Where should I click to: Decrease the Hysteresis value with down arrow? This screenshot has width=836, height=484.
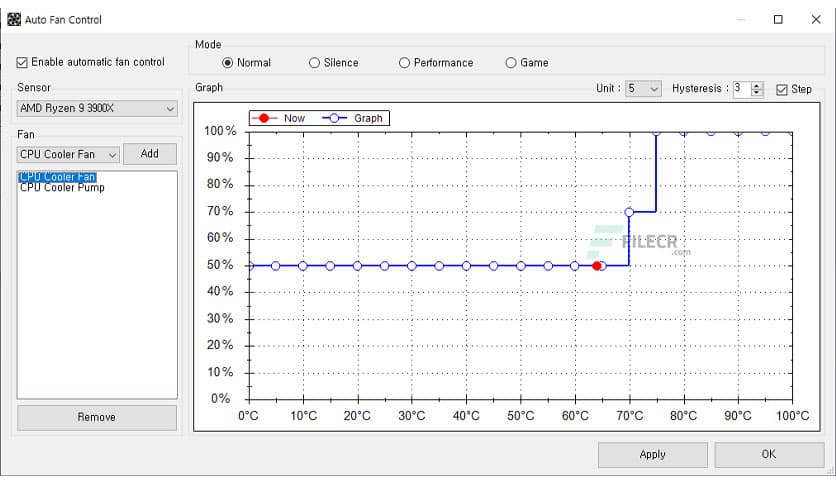[x=757, y=93]
